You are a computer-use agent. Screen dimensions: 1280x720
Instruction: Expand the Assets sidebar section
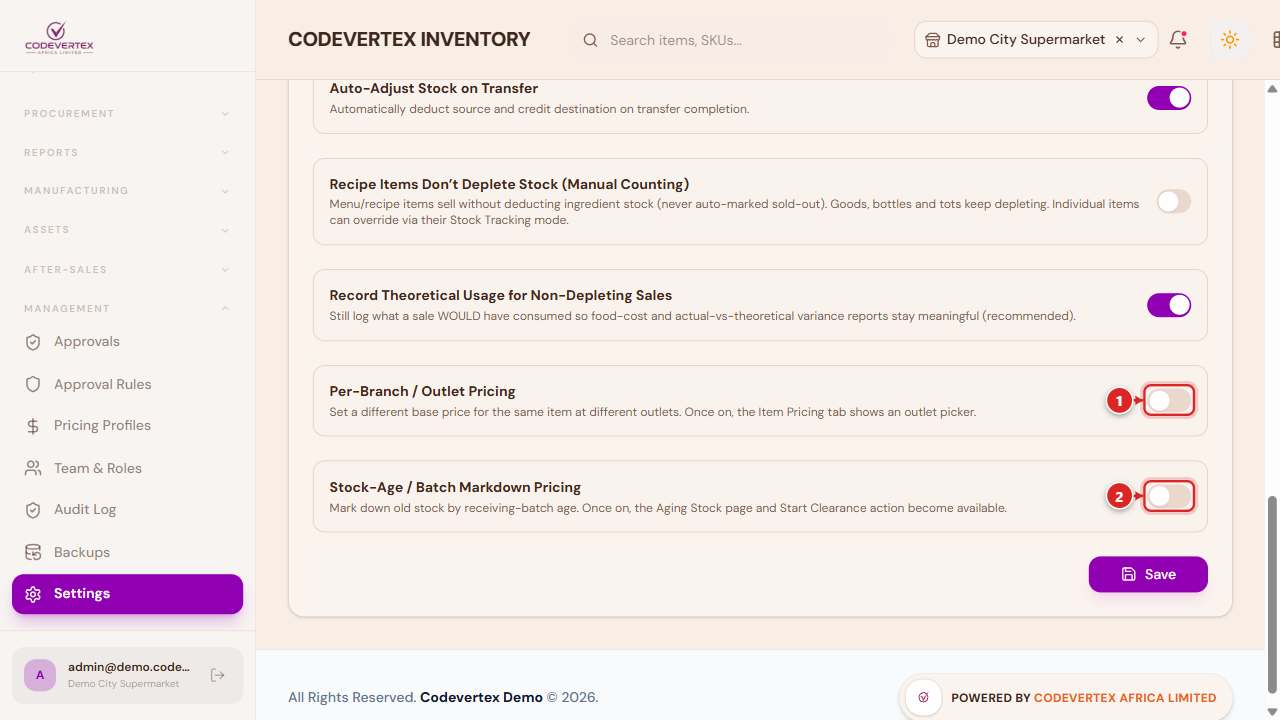pyautogui.click(x=127, y=230)
